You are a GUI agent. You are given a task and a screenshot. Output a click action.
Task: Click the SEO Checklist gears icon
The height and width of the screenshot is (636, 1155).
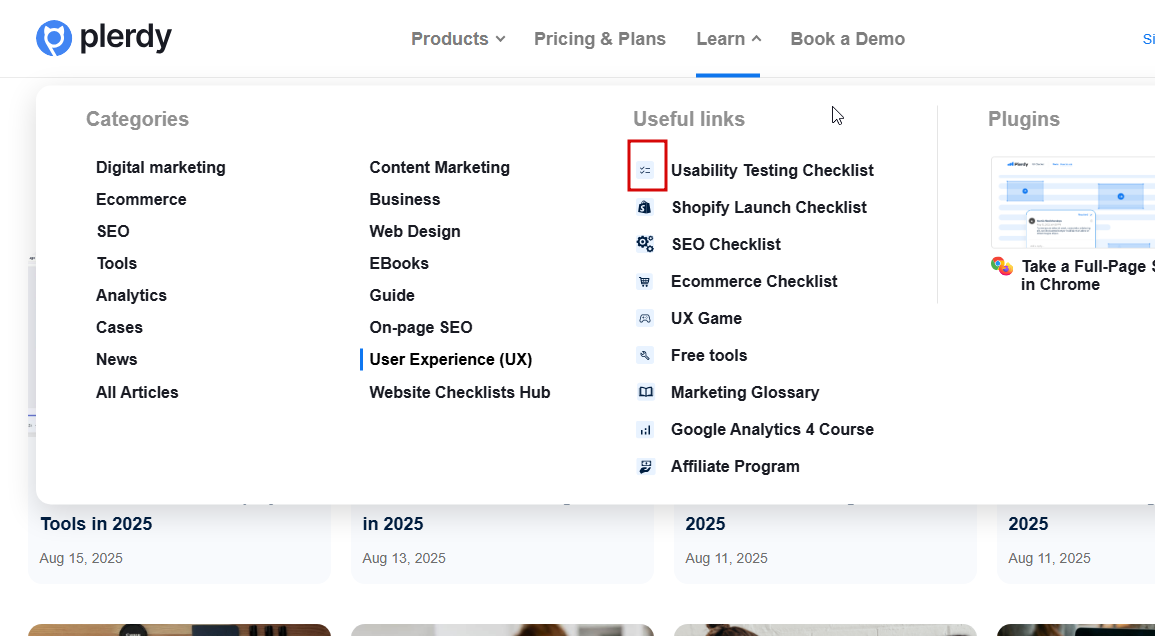point(645,244)
